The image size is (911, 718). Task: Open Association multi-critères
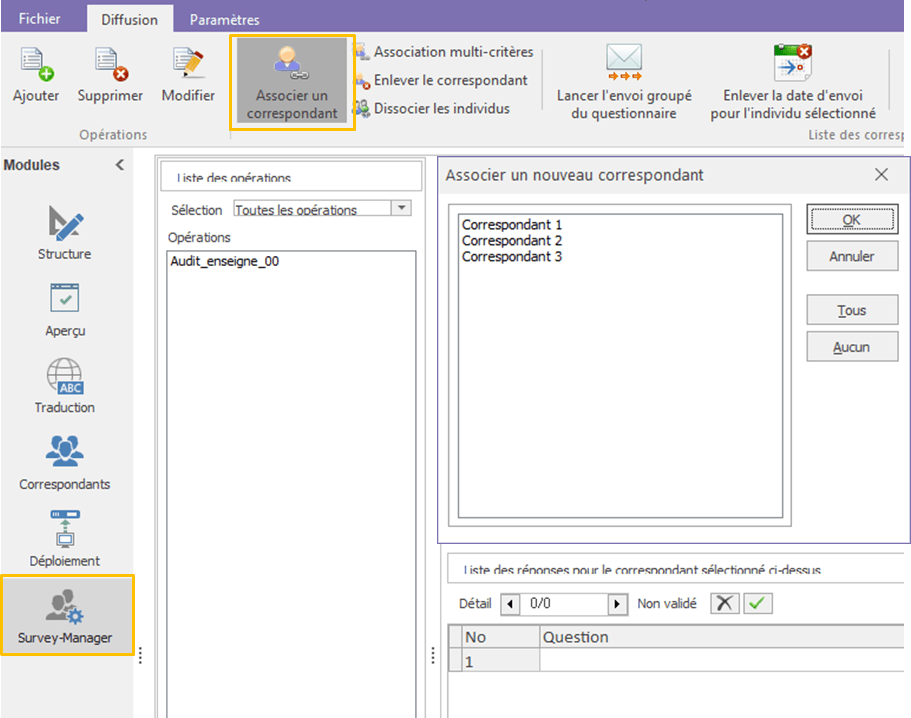(444, 52)
